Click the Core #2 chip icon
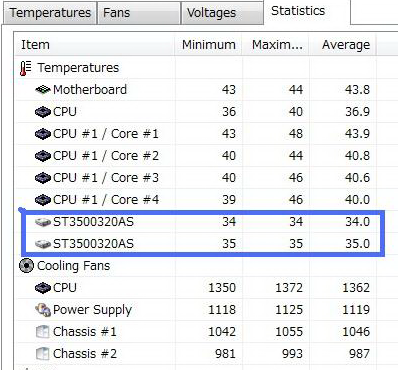The width and height of the screenshot is (398, 370). [43, 156]
